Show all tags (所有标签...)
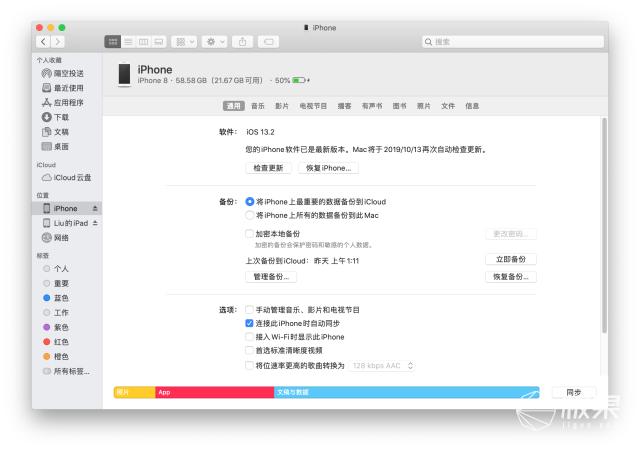Viewport: 640px width, 451px height. [66, 371]
